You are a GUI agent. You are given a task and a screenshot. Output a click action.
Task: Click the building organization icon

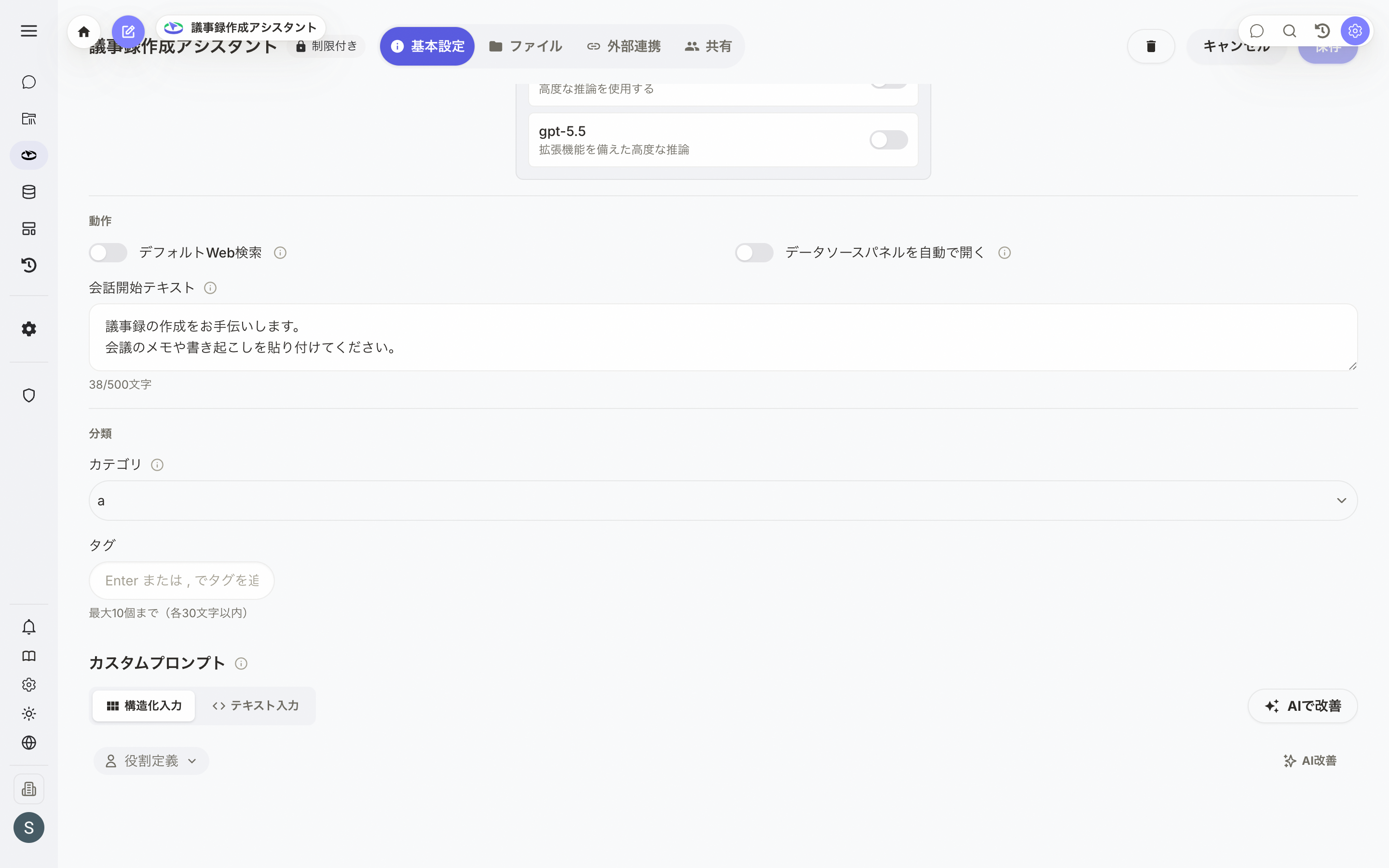[x=29, y=789]
